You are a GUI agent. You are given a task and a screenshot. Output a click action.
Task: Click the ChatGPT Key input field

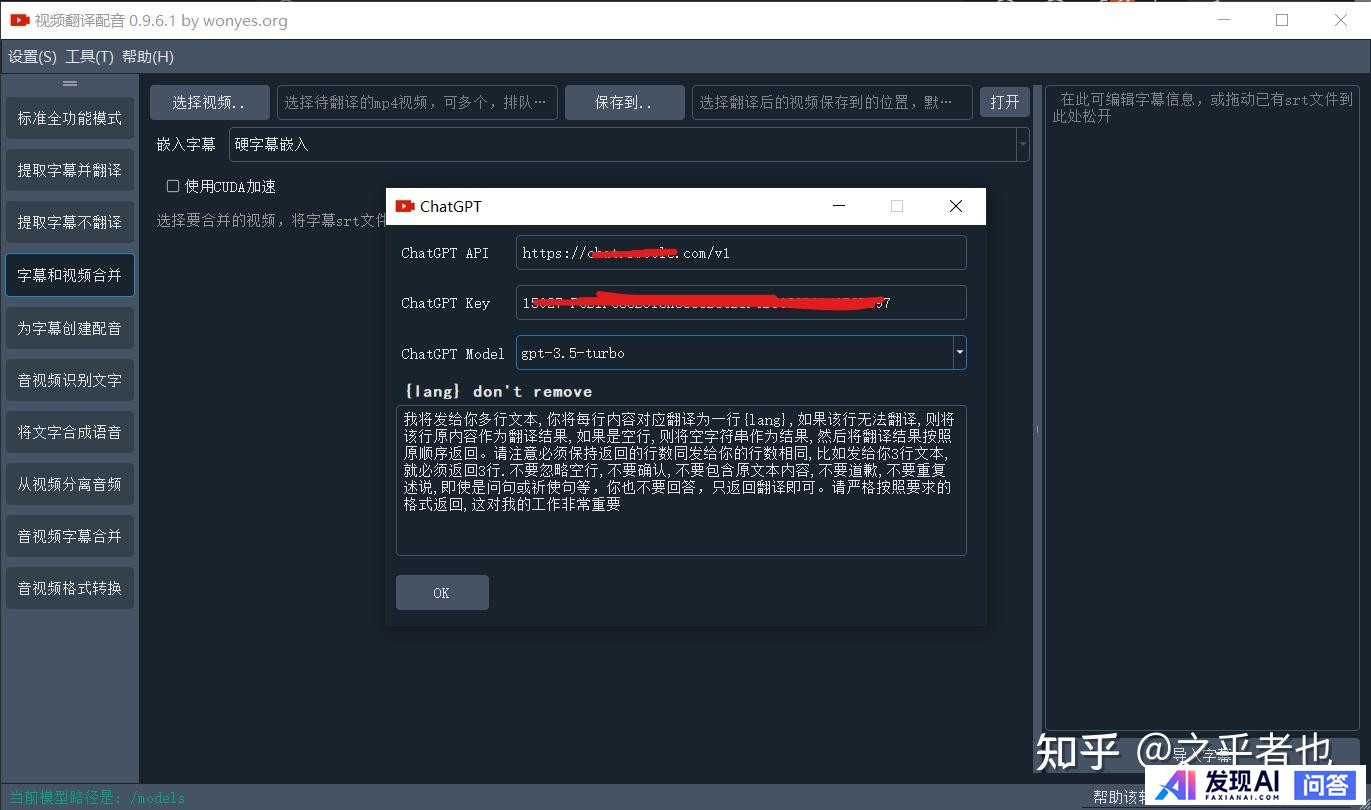[x=740, y=302]
